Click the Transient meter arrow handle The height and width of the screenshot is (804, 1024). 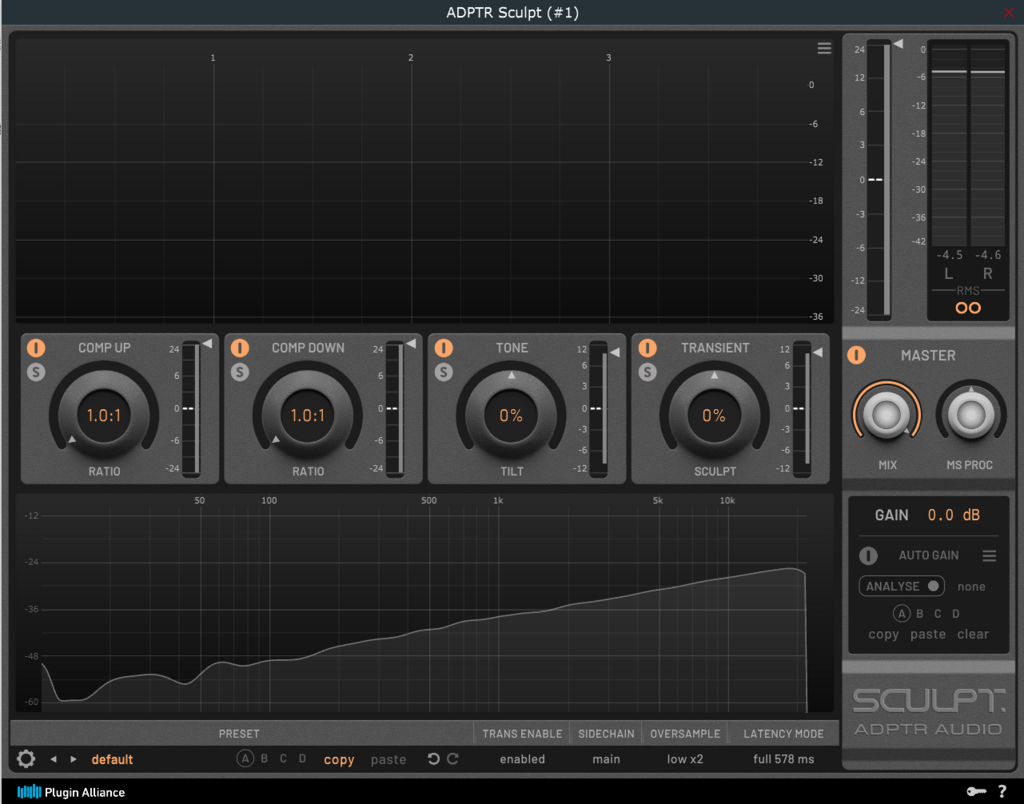[x=818, y=353]
